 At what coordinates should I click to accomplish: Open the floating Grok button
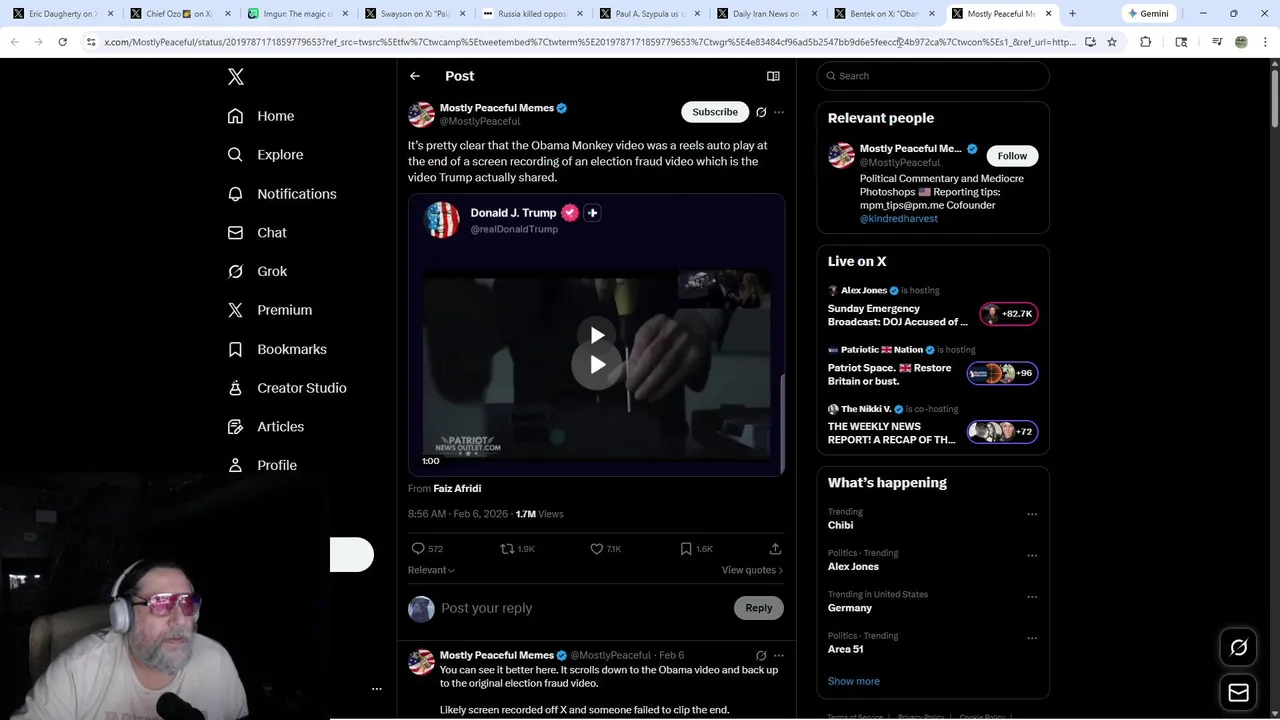click(x=1238, y=648)
